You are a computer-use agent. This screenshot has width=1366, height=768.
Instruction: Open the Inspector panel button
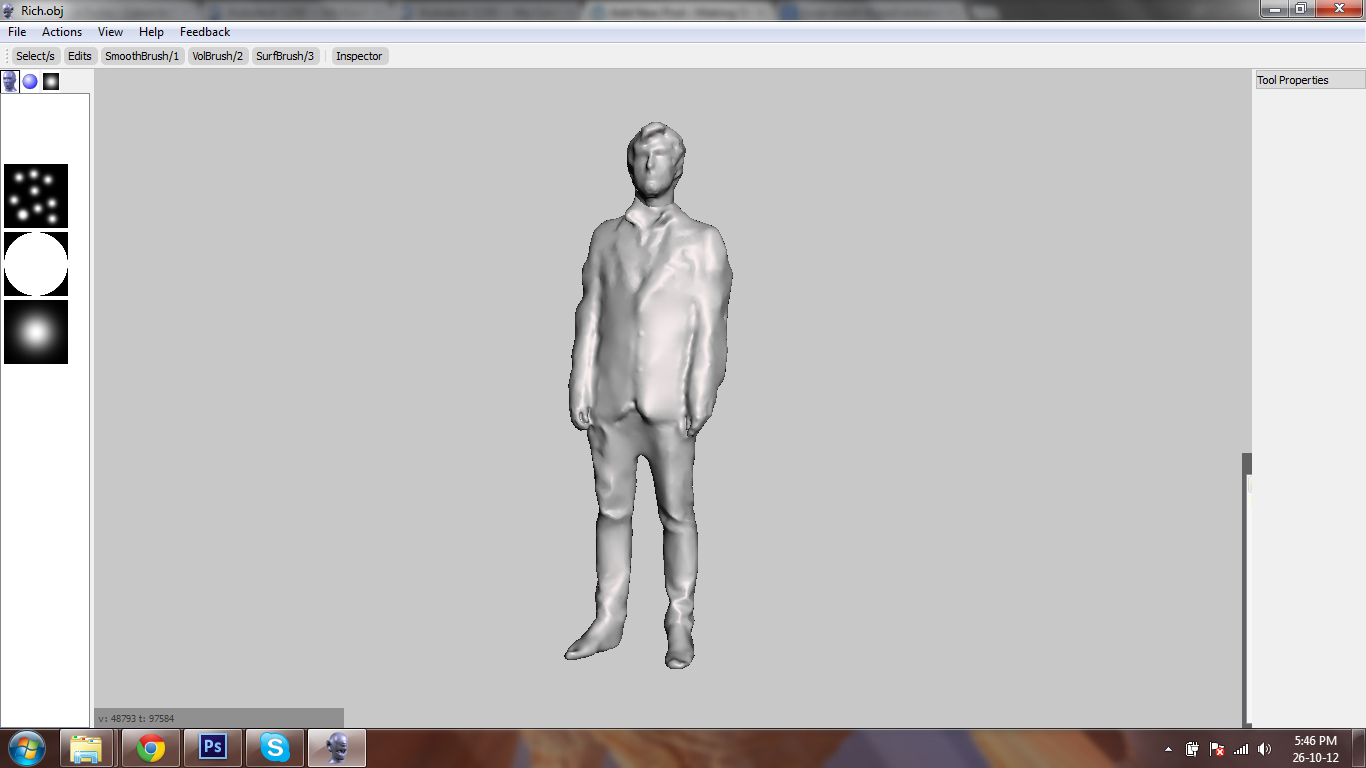[359, 56]
